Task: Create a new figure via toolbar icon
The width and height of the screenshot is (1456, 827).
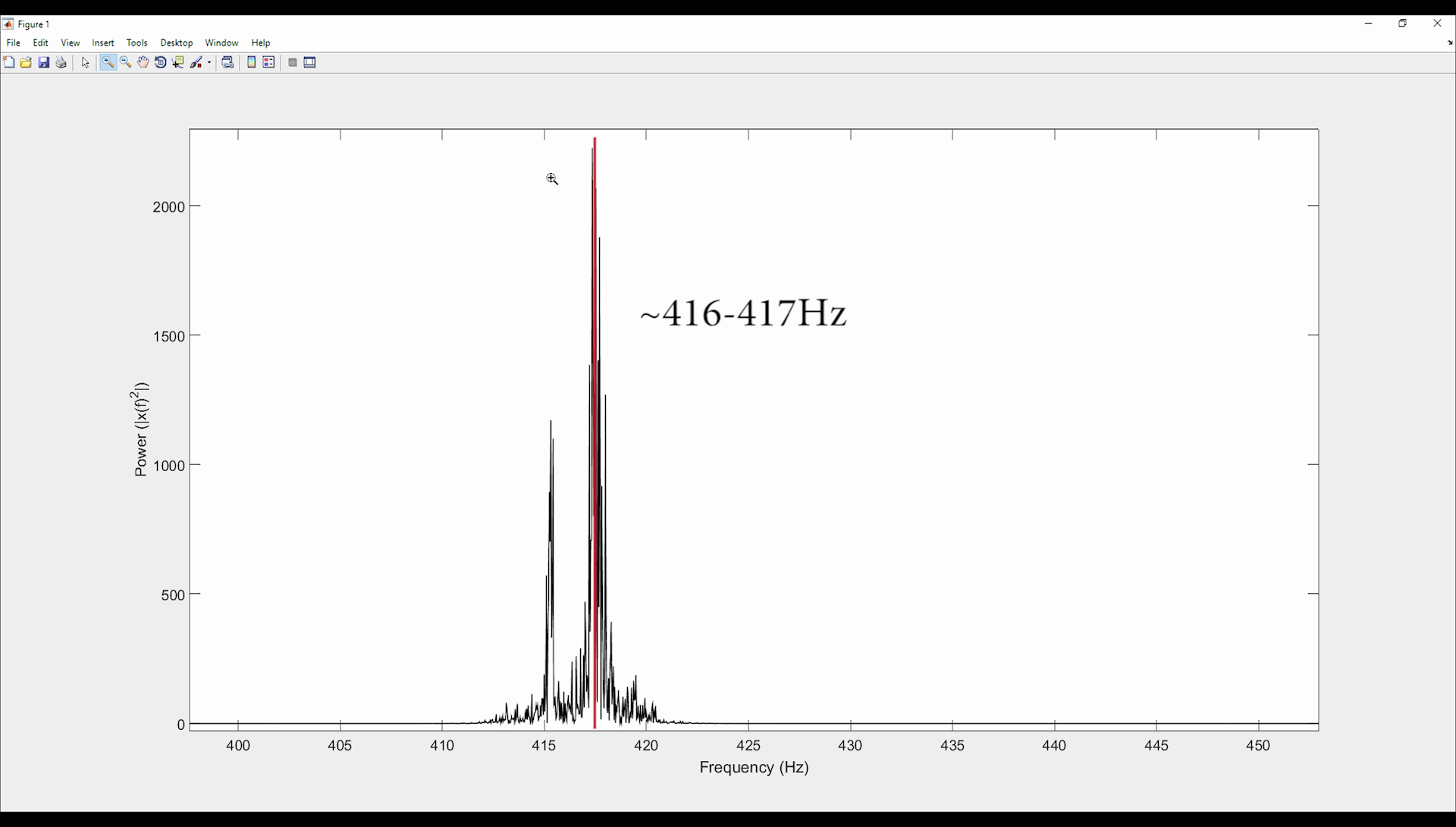Action: (x=9, y=63)
